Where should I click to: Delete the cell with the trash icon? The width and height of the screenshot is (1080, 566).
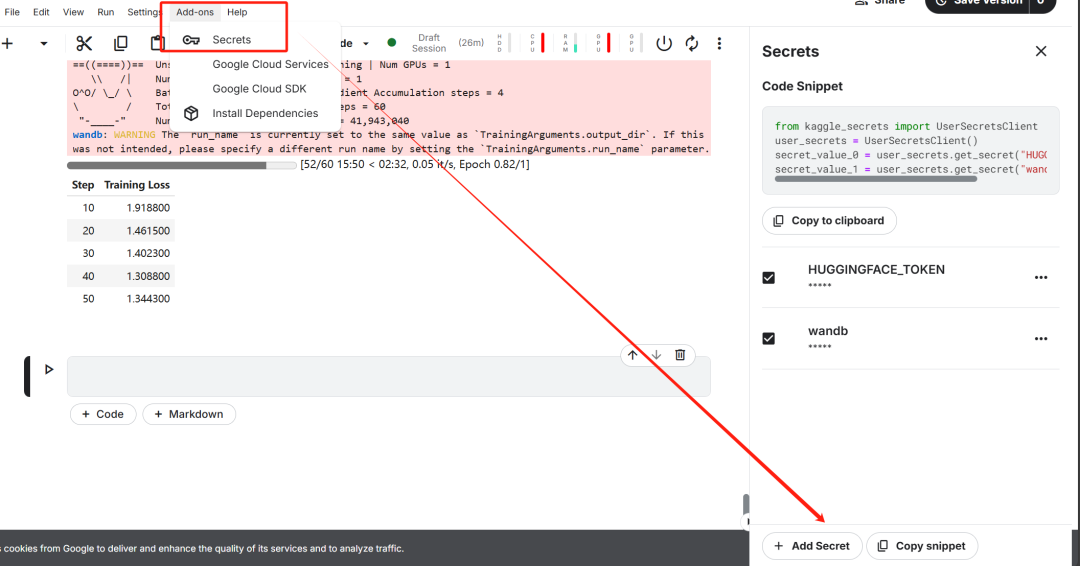click(x=680, y=355)
